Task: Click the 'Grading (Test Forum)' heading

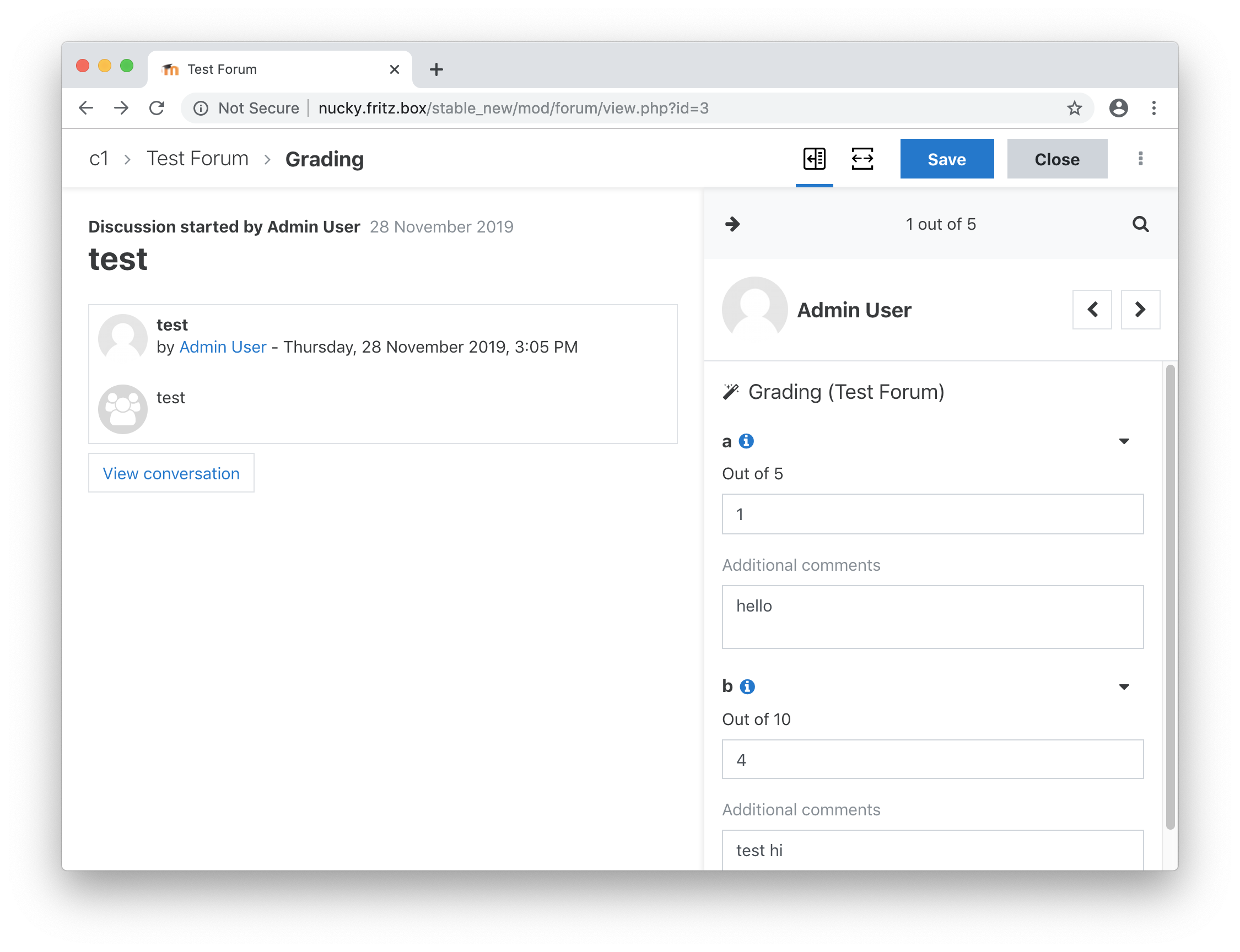Action: 846,392
